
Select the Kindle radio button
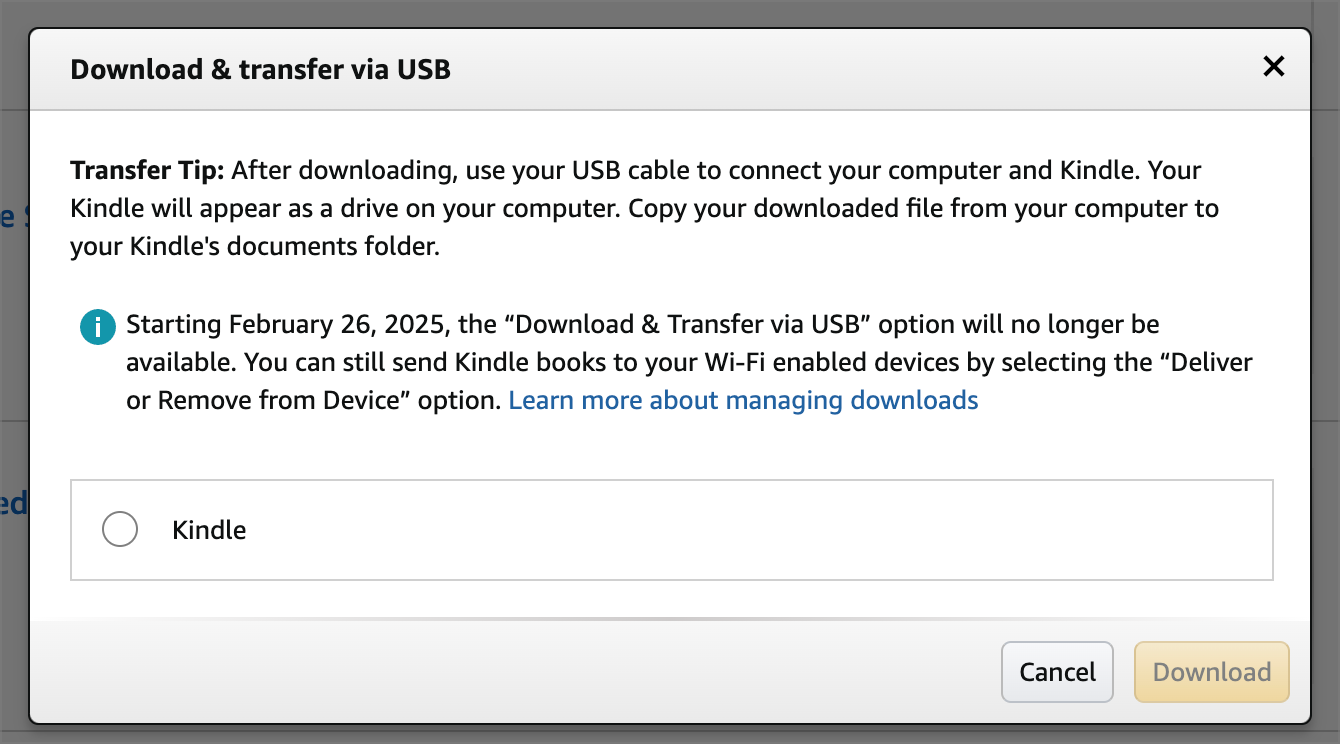click(120, 529)
